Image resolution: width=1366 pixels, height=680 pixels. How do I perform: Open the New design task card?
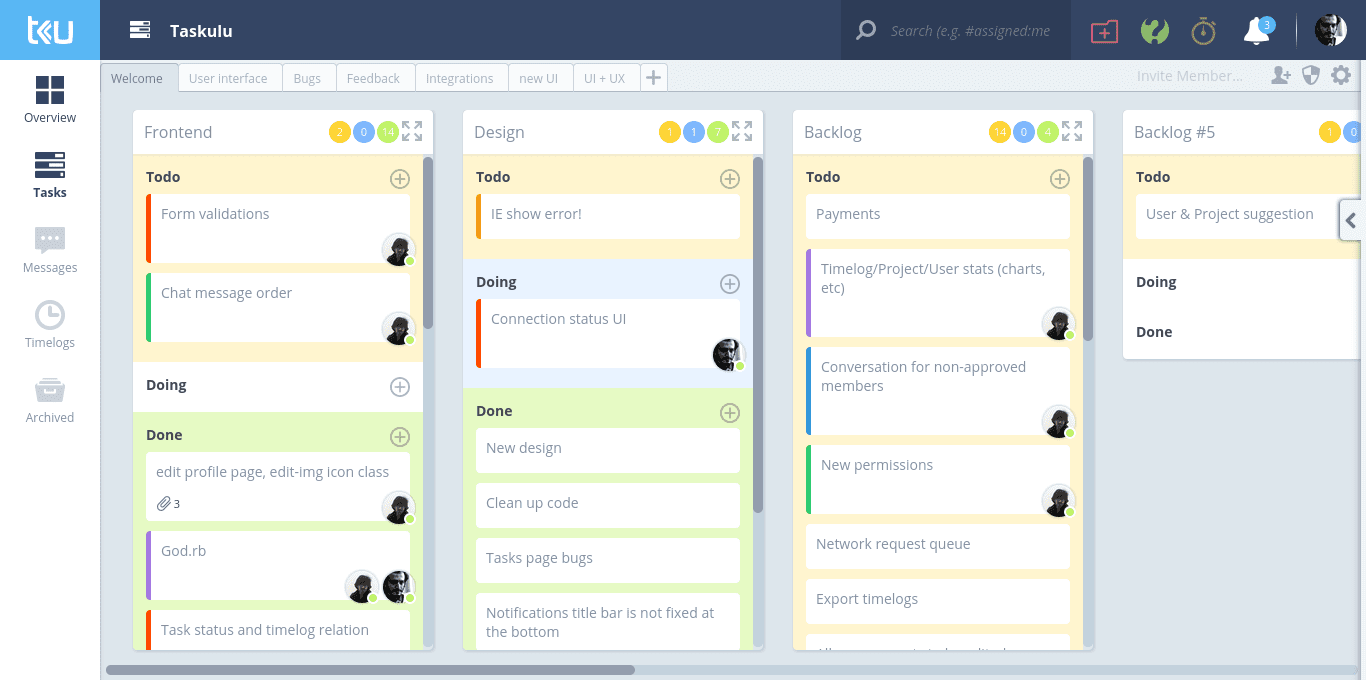[x=608, y=450]
